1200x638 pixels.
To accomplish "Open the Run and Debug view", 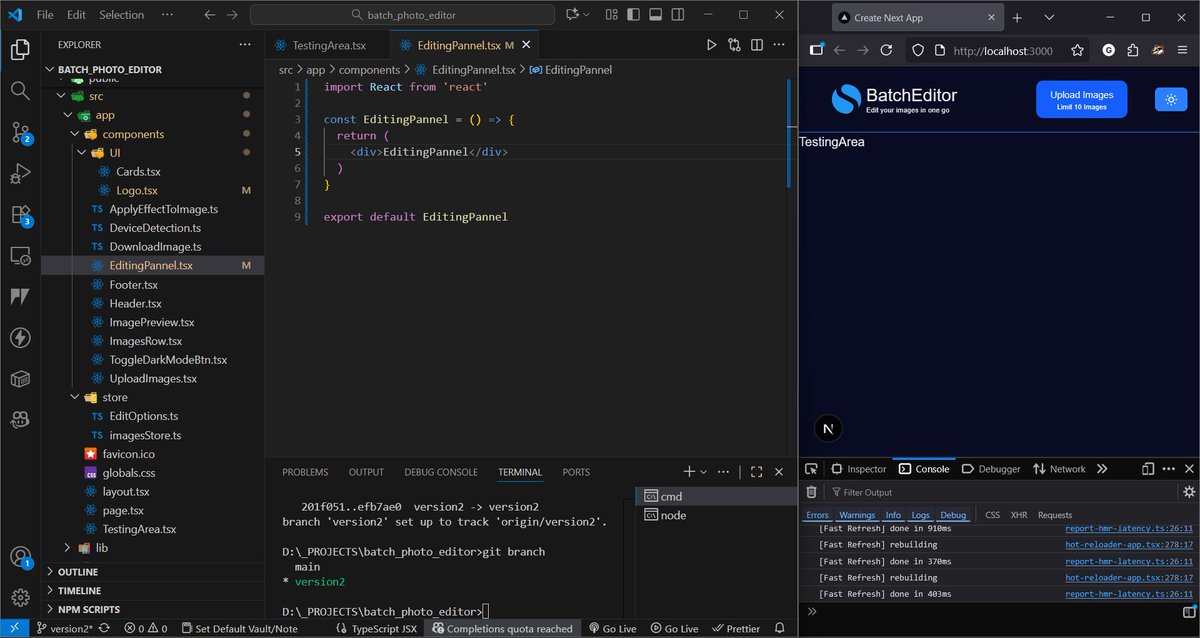I will point(20,174).
